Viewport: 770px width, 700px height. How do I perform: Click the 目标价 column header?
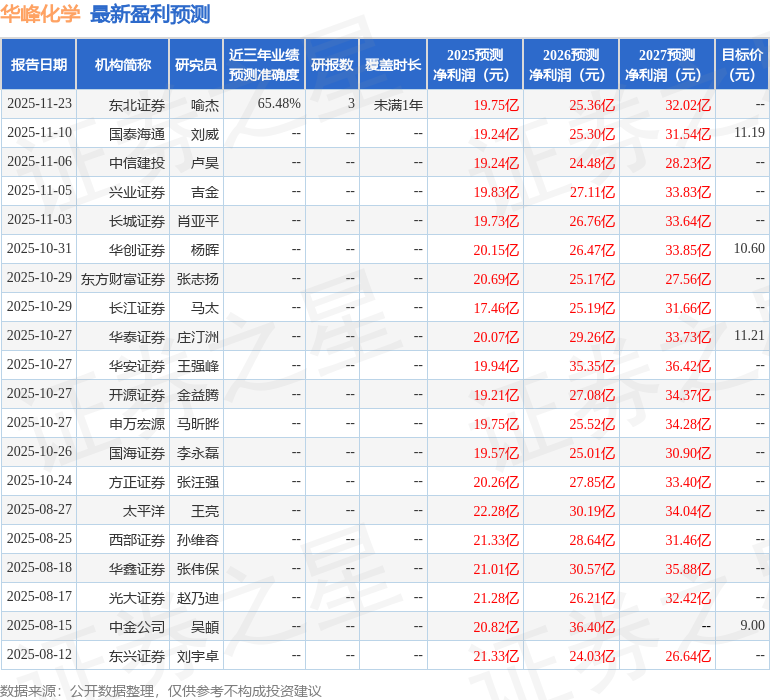742,65
